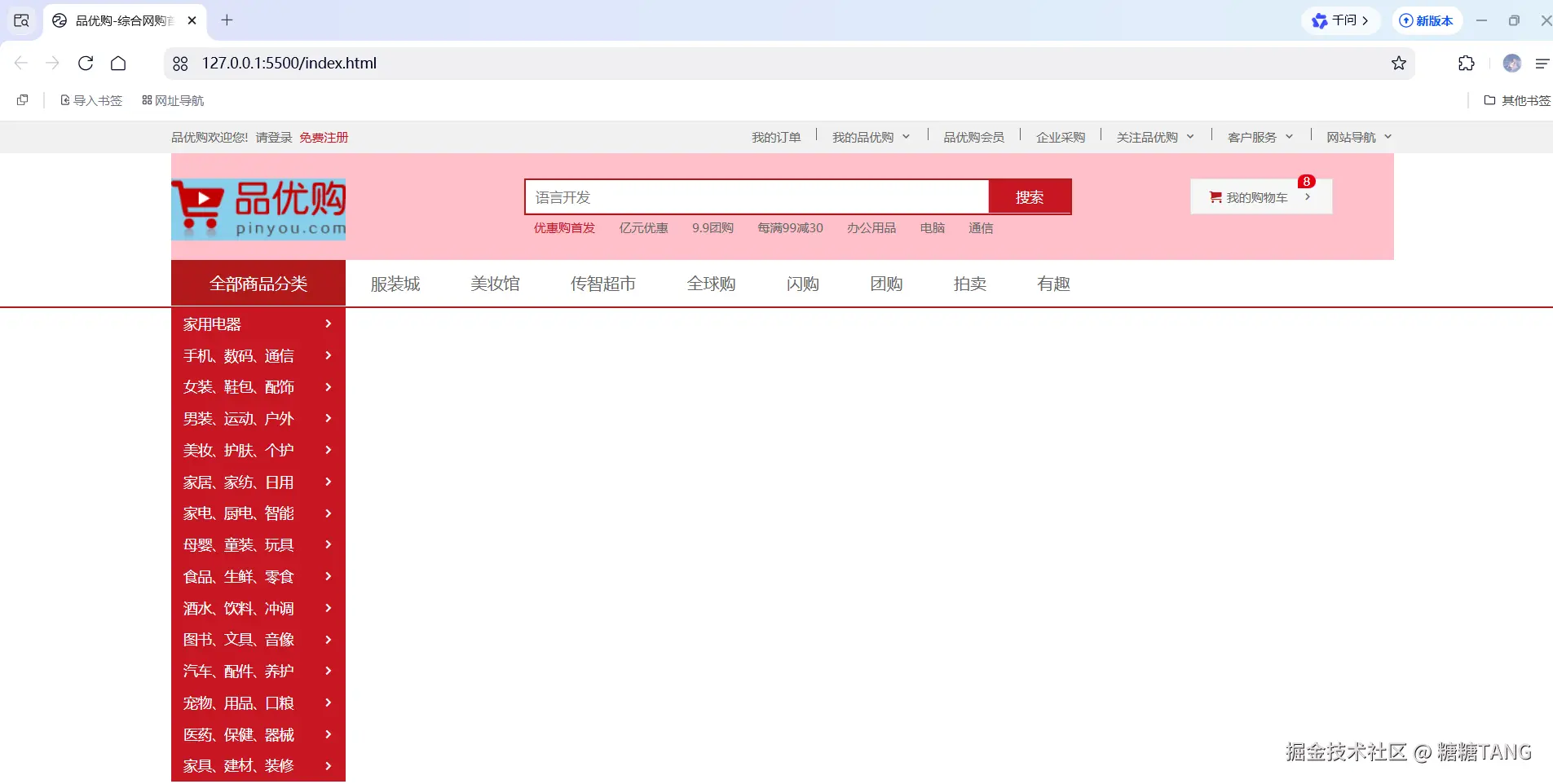Expand 我的品优购 dropdown
This screenshot has width=1553, height=784.
tap(871, 138)
